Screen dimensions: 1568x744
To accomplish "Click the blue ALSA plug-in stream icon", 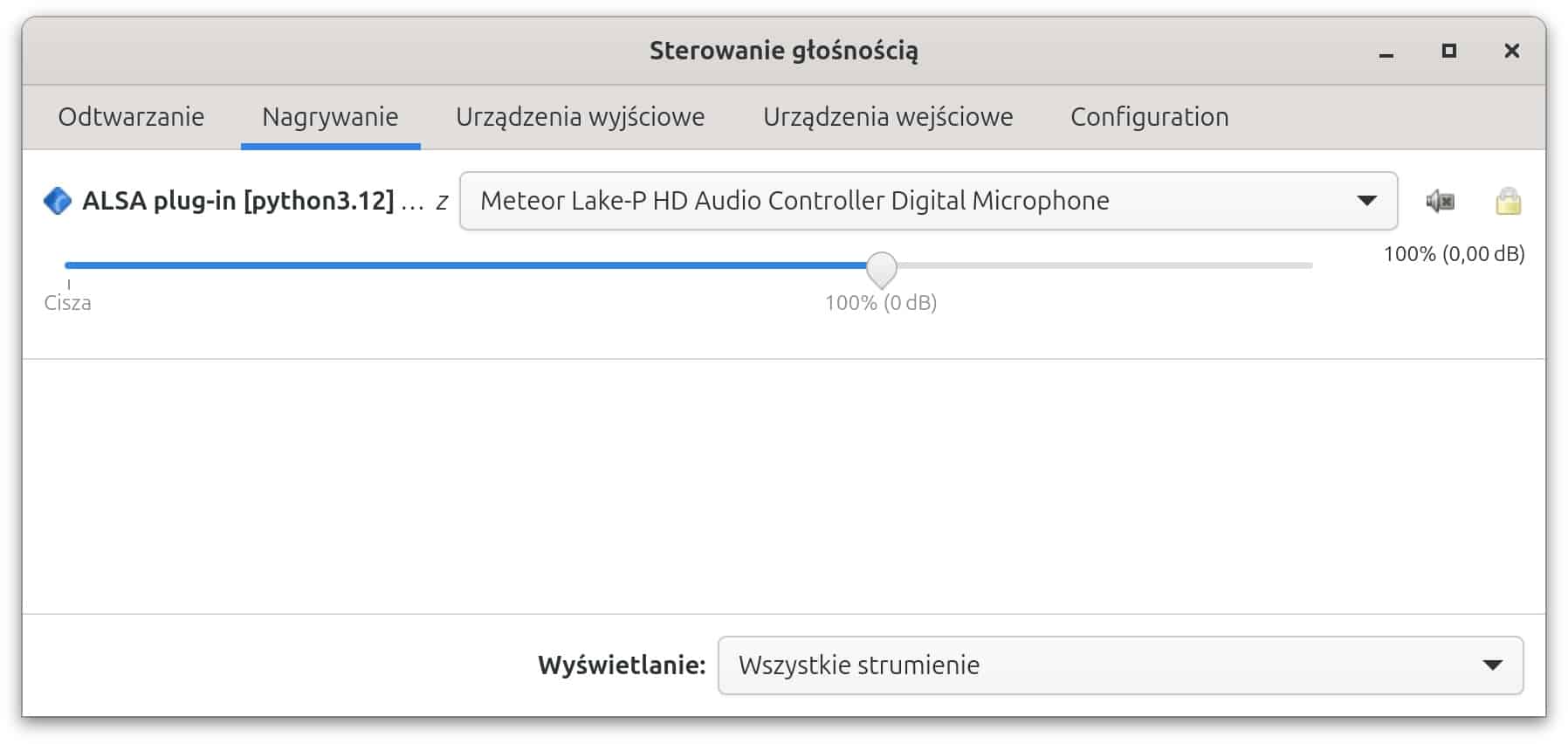I will pyautogui.click(x=58, y=200).
